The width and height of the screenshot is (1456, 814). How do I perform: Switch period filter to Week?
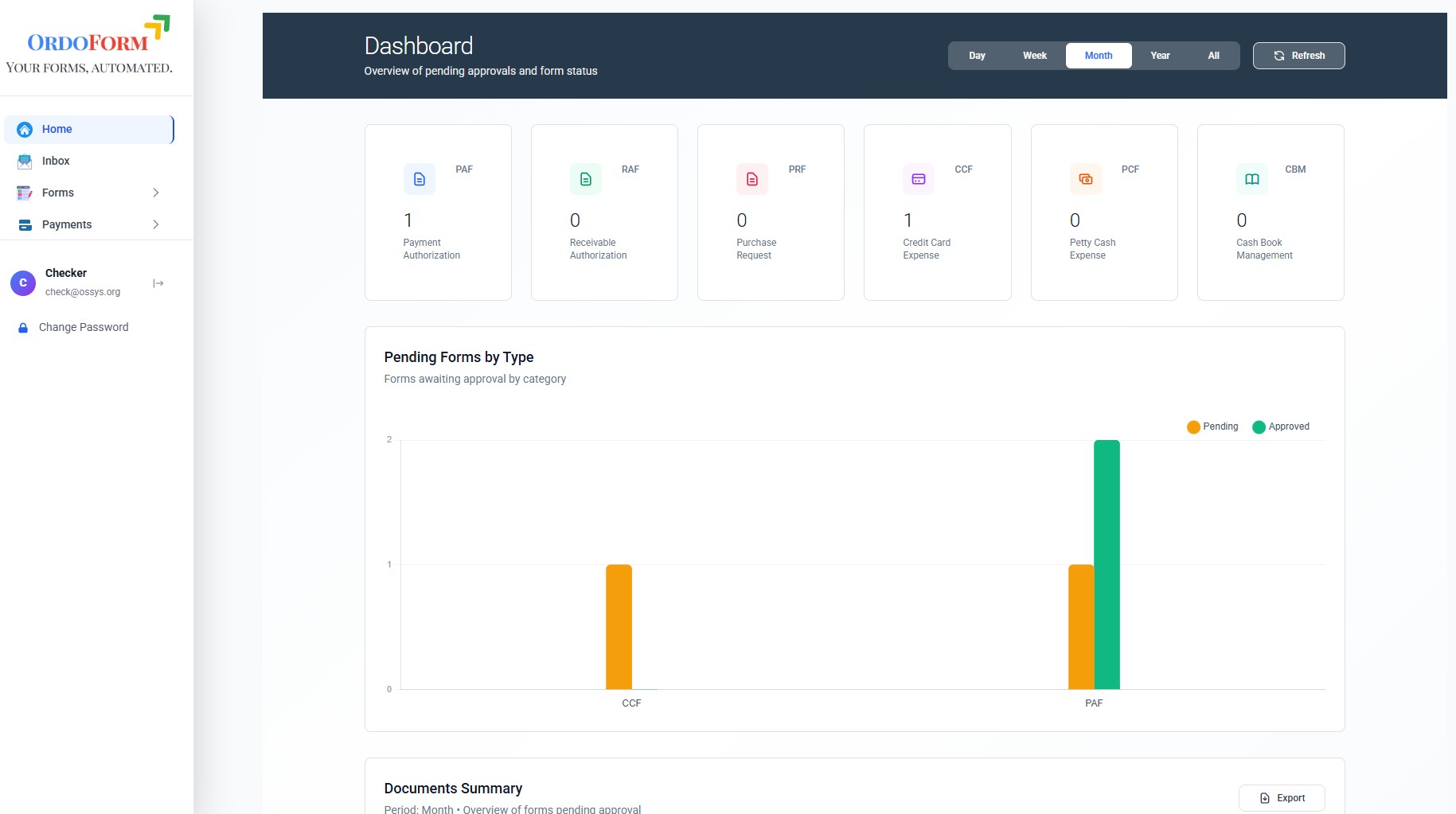tap(1034, 56)
